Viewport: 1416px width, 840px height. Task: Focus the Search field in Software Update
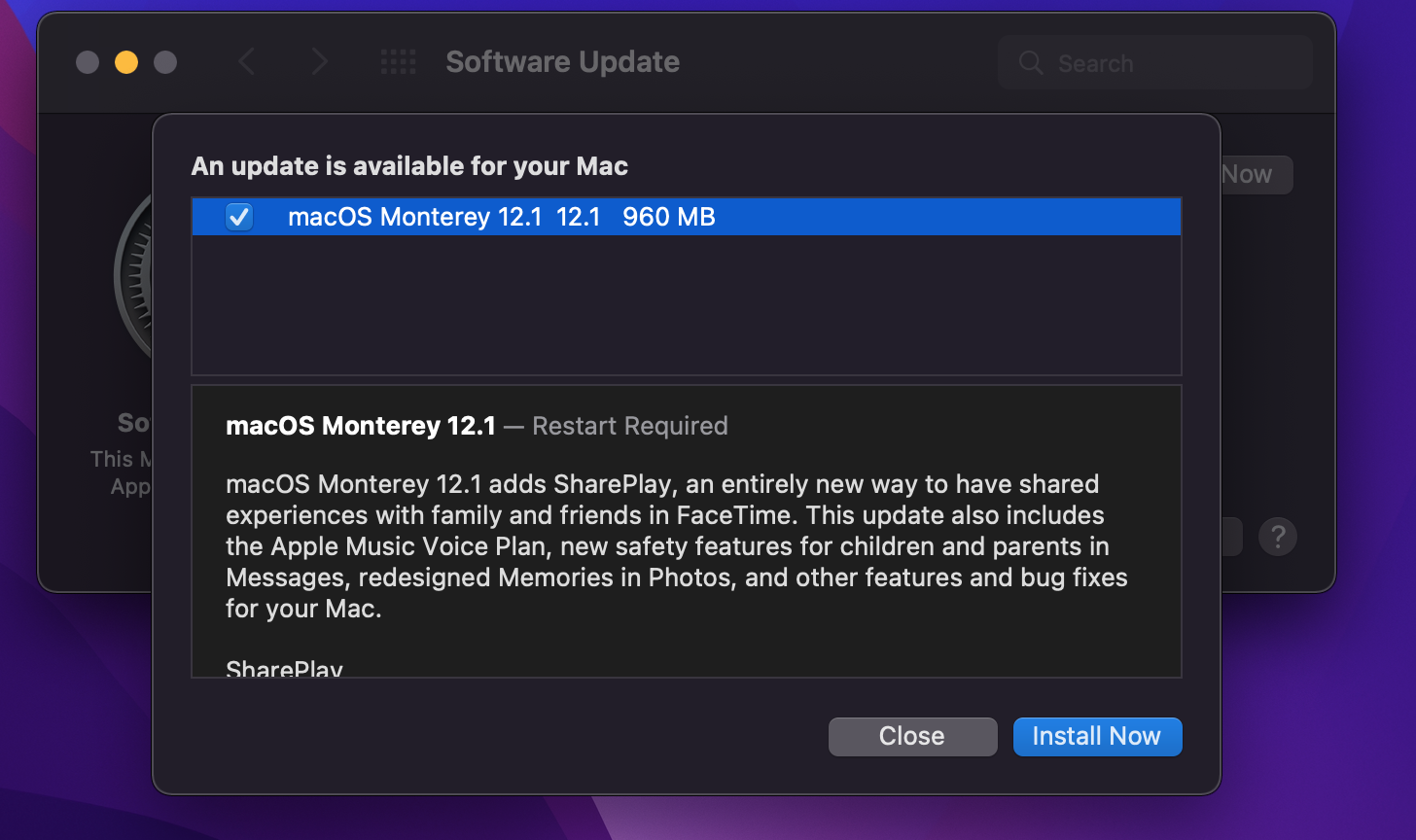1155,63
